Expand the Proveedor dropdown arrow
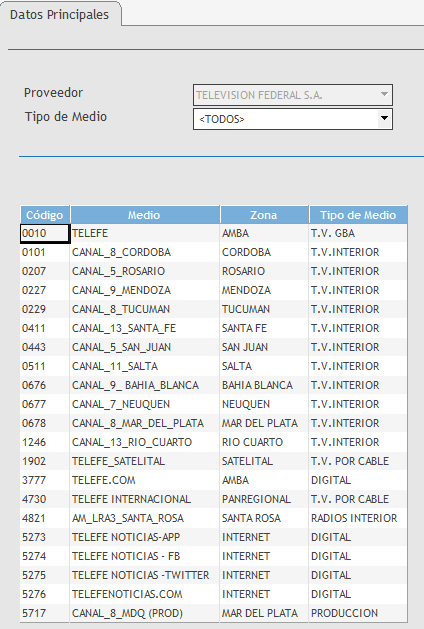 click(x=384, y=95)
